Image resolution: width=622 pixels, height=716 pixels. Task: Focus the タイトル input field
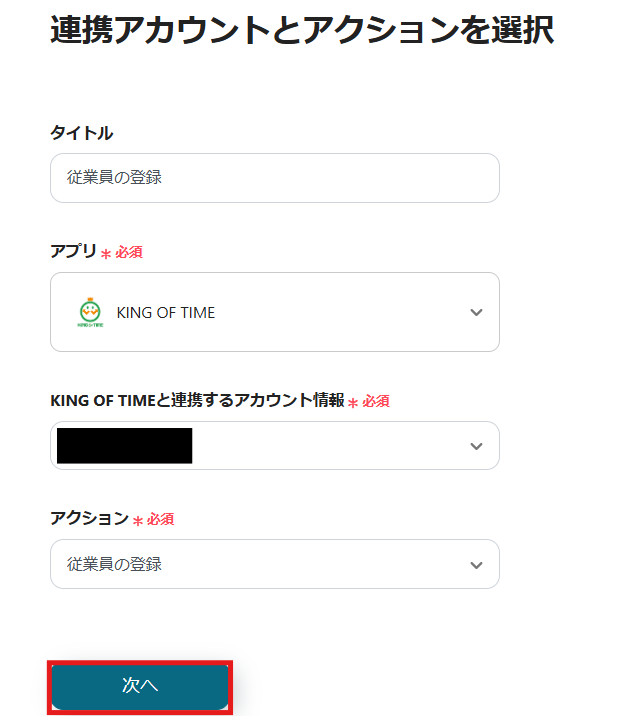(274, 178)
